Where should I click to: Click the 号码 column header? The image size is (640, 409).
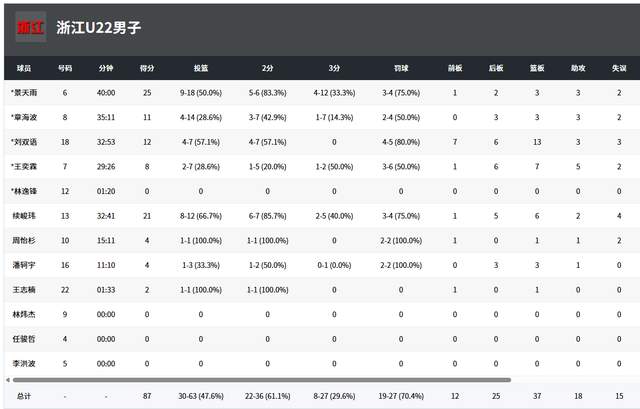coord(65,68)
